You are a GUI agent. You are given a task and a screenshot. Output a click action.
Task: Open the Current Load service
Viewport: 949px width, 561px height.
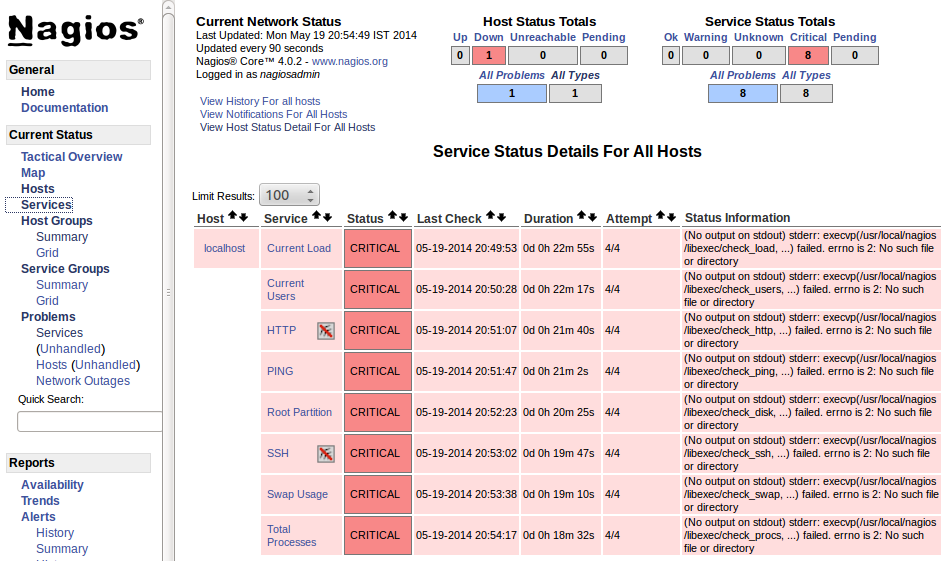(299, 248)
